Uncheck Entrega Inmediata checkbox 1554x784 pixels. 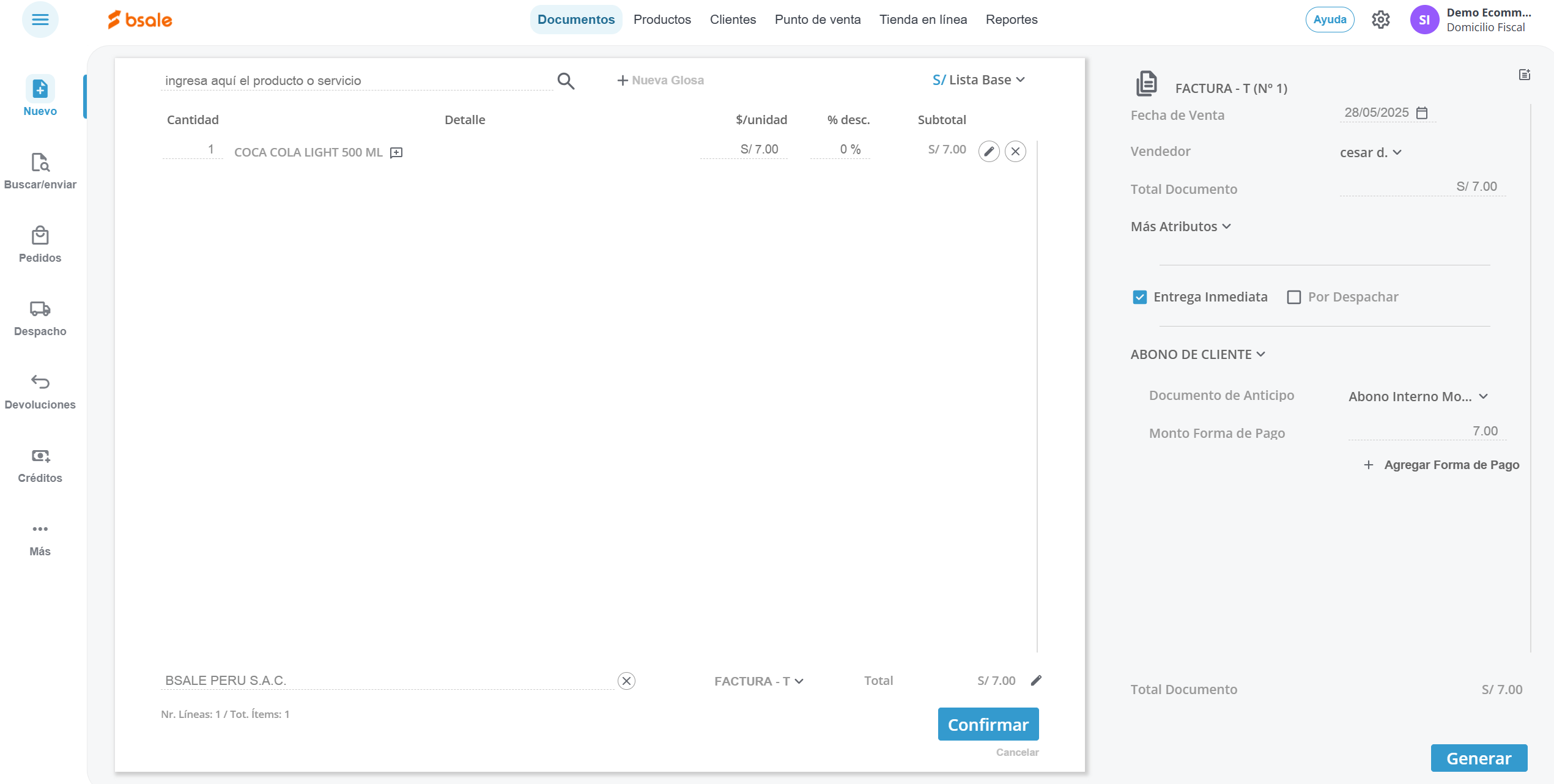[x=1139, y=297]
